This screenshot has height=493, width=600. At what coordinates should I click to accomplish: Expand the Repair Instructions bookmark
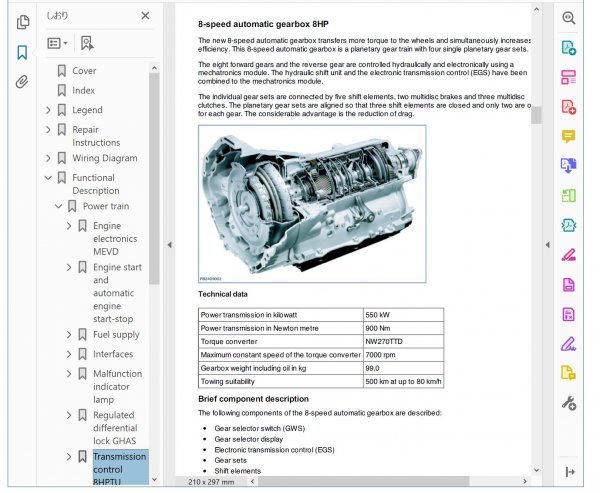48,130
